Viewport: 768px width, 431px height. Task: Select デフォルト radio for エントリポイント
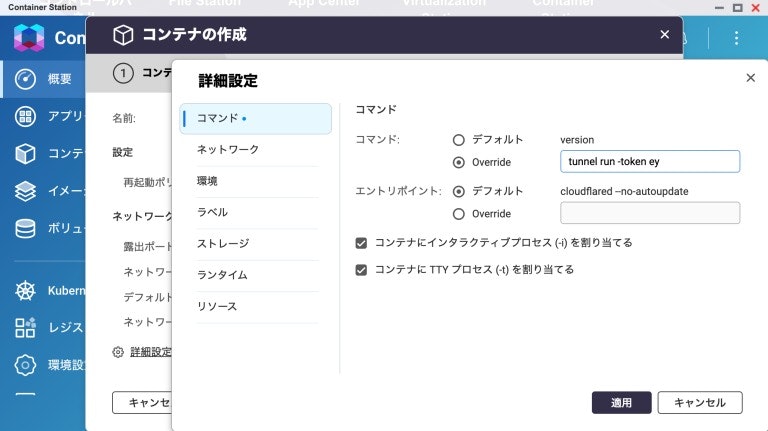point(458,191)
